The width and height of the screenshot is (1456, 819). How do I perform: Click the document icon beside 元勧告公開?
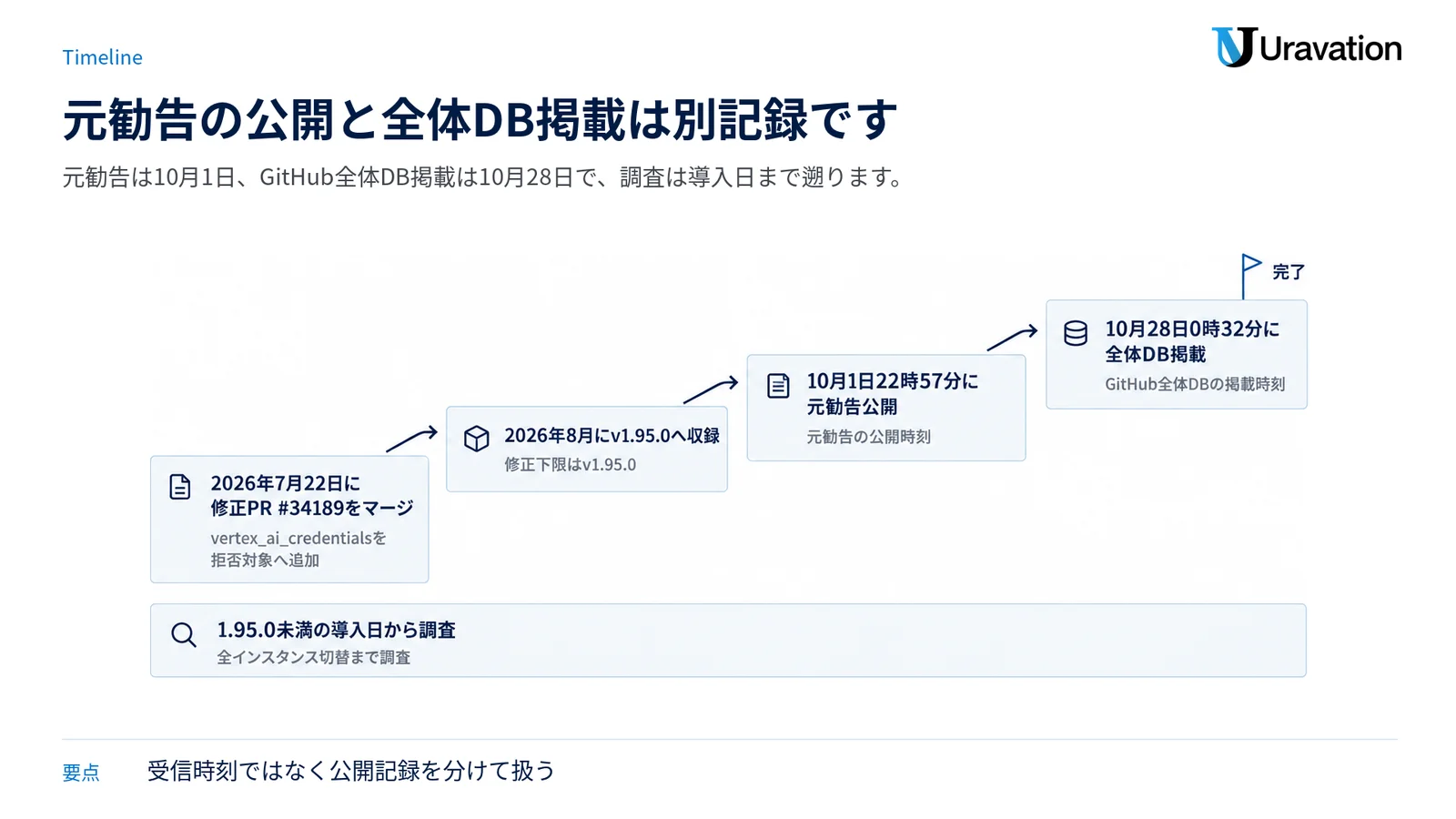778,386
